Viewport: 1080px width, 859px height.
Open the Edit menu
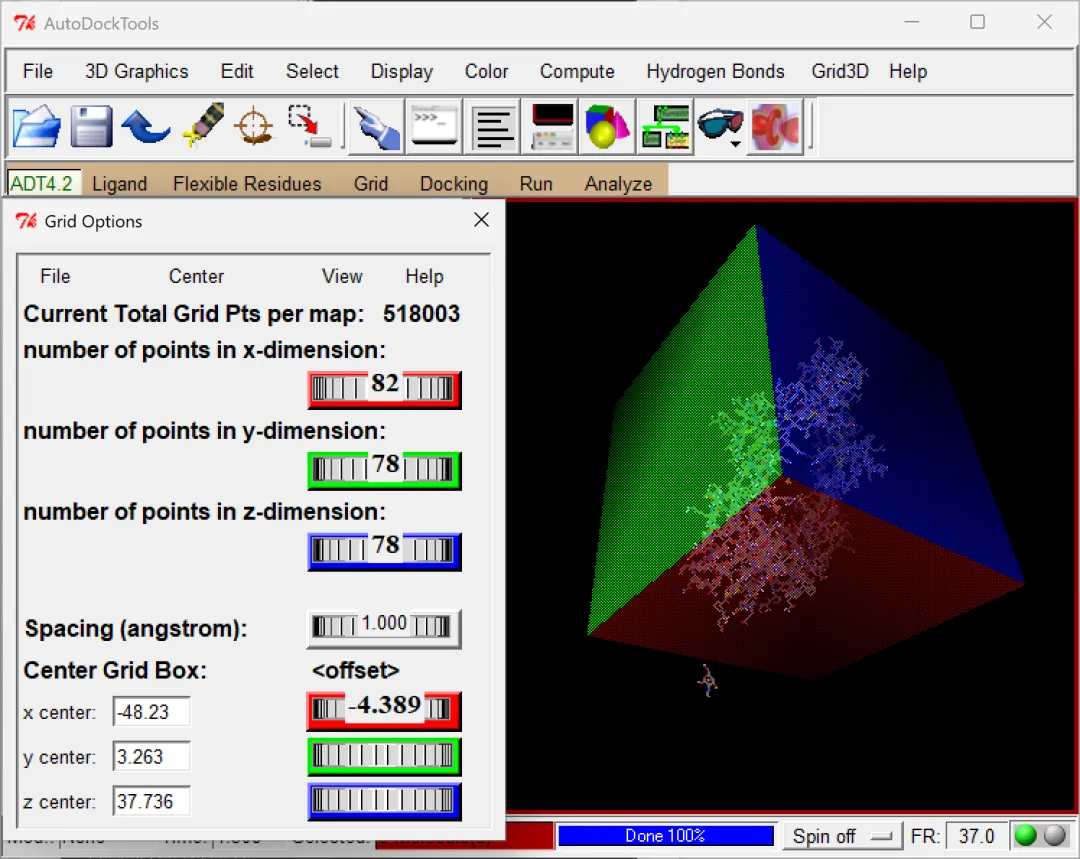(237, 71)
